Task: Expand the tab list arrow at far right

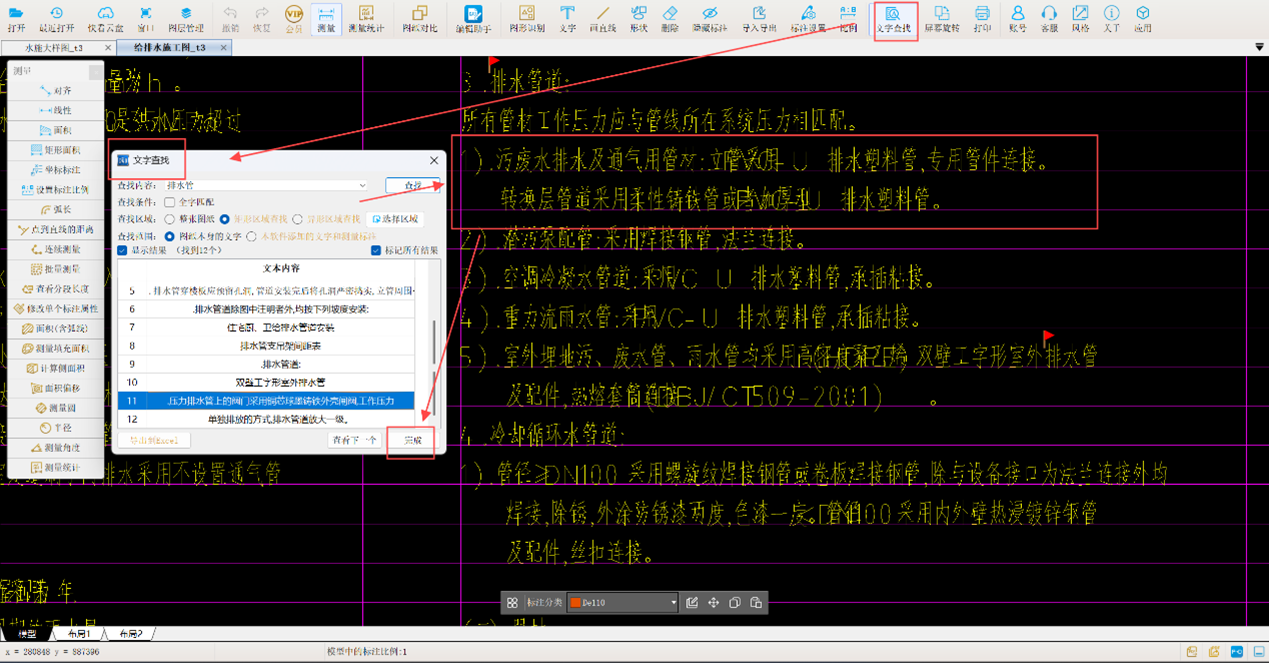Action: point(1259,48)
